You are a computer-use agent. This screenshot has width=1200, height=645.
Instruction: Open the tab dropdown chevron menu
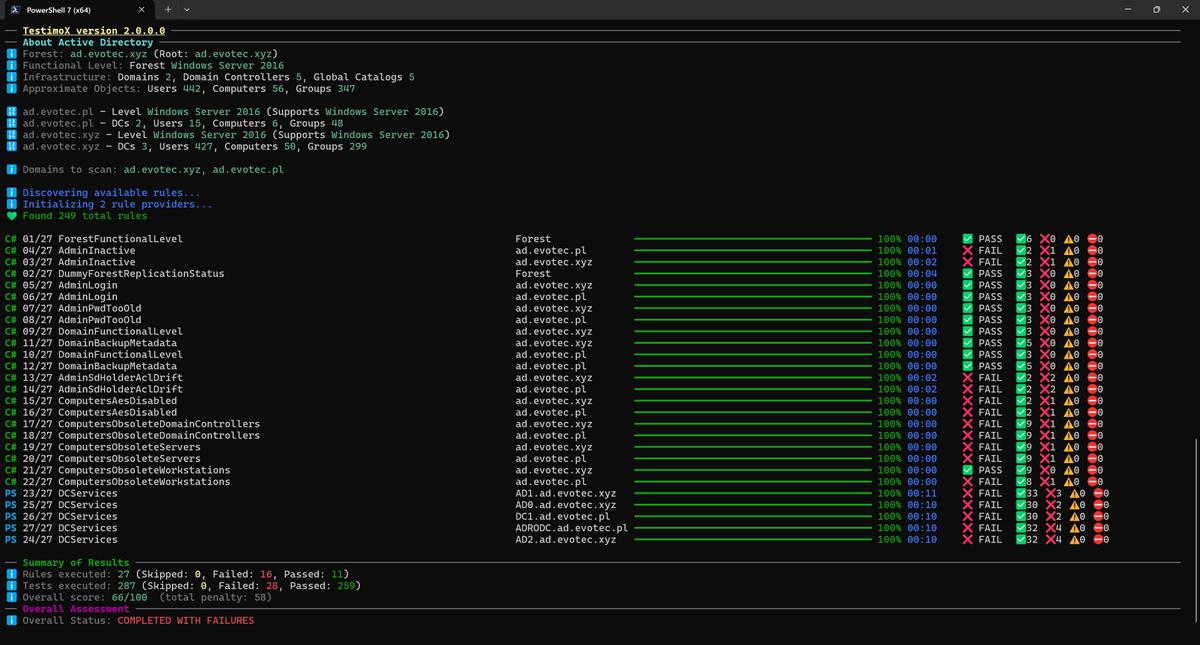coord(188,9)
